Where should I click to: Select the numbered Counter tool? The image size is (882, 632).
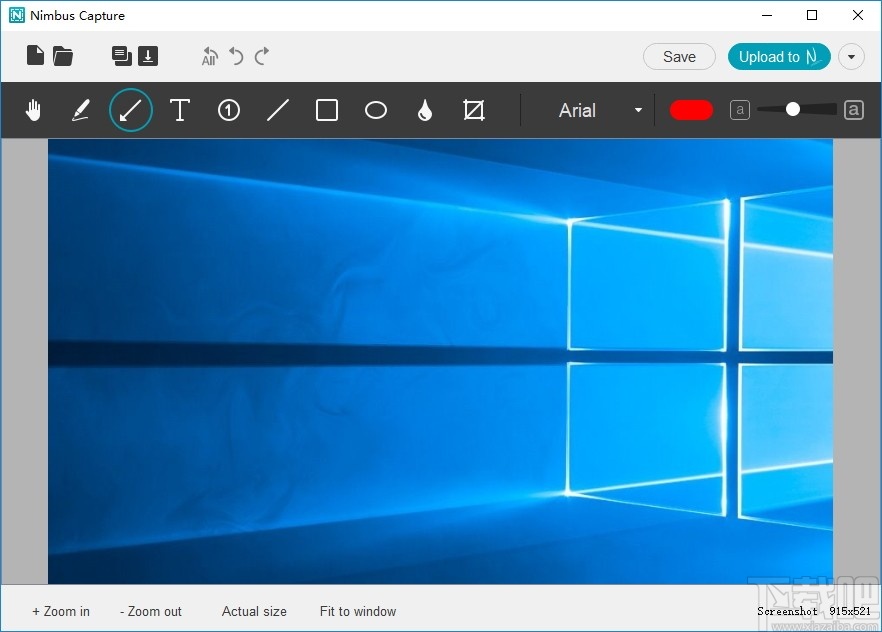228,110
